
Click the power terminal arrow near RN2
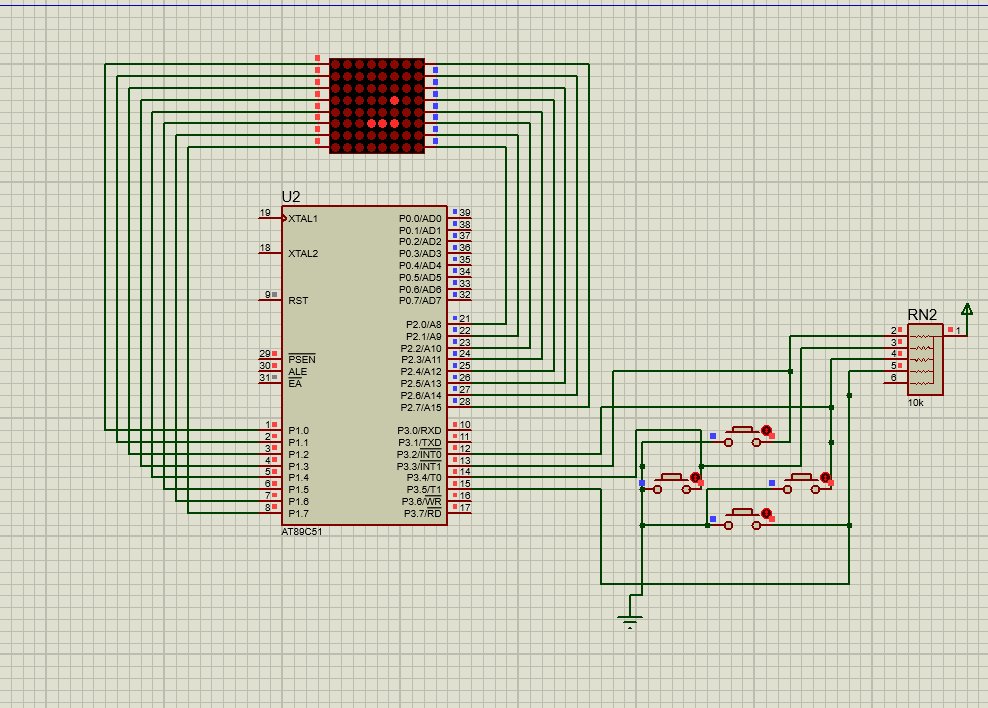pos(966,310)
